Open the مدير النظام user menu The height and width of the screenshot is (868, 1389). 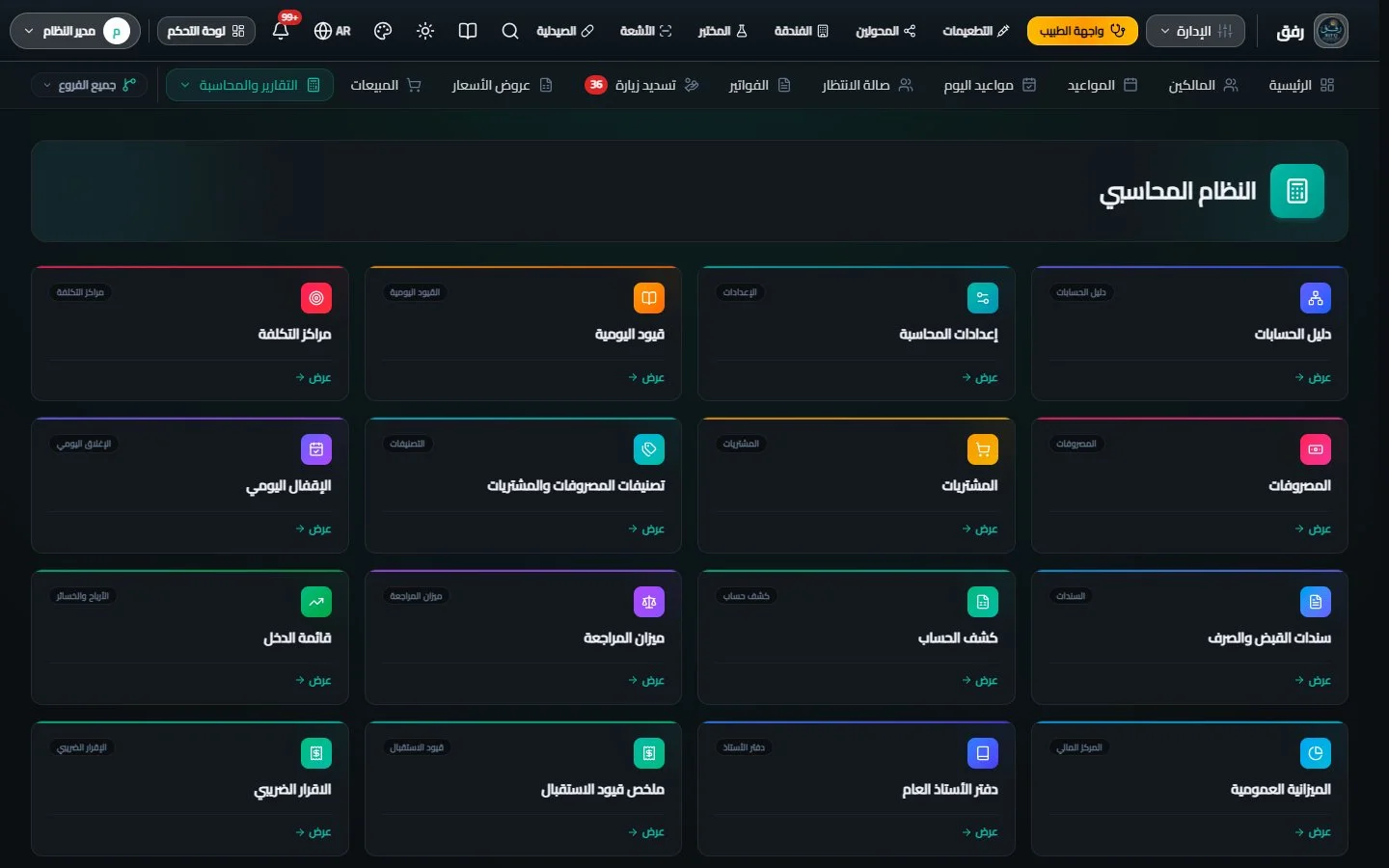click(x=75, y=31)
